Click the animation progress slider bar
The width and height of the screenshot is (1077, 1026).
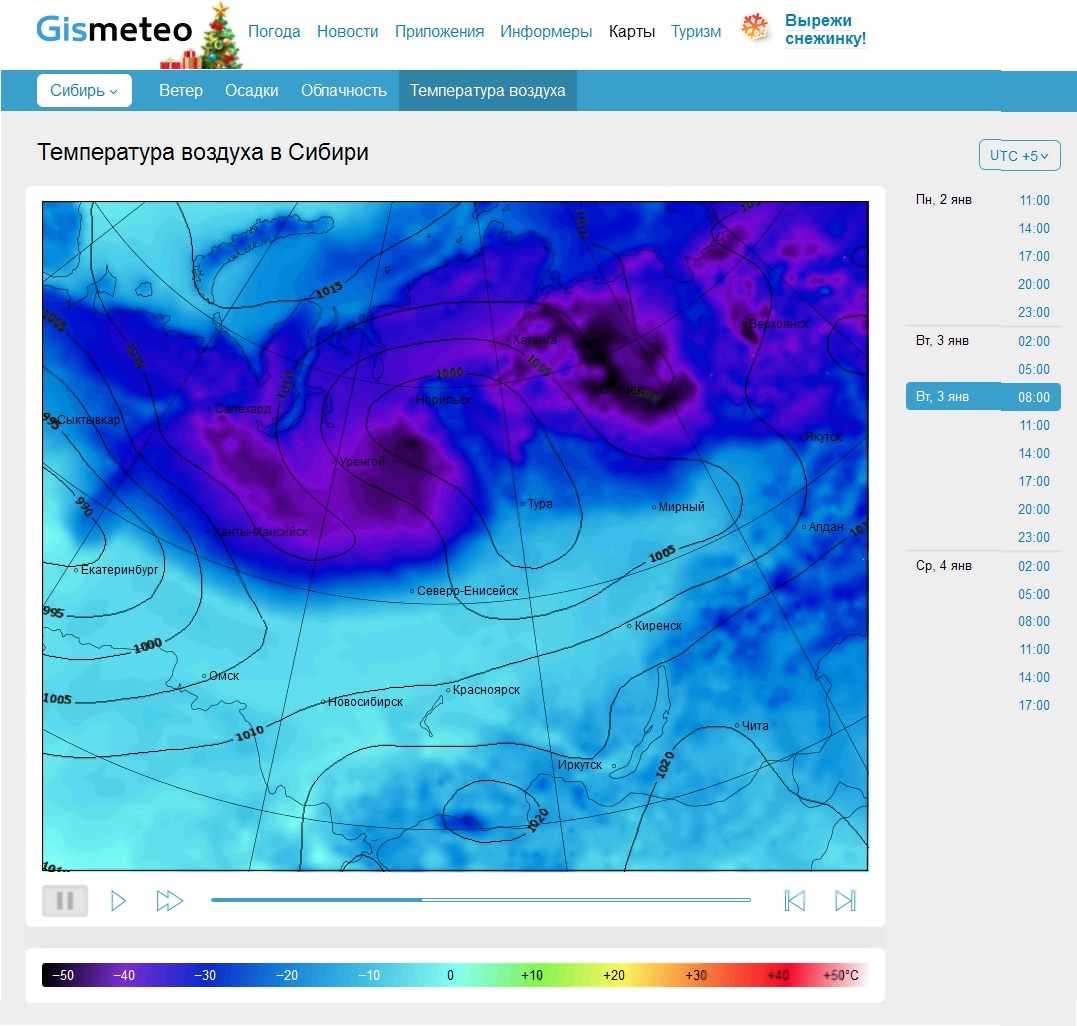(480, 900)
